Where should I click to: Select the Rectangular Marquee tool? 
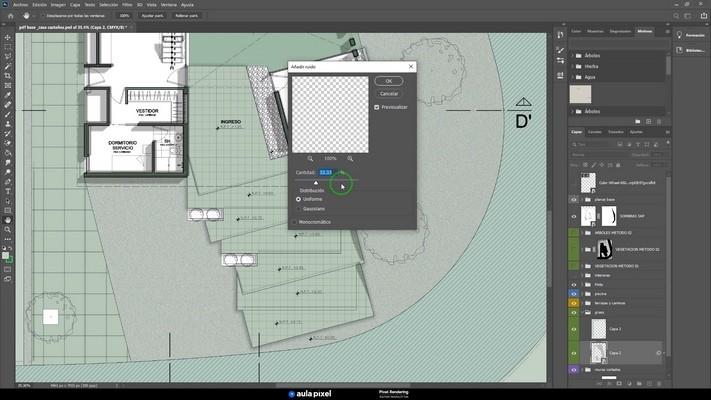tap(8, 47)
